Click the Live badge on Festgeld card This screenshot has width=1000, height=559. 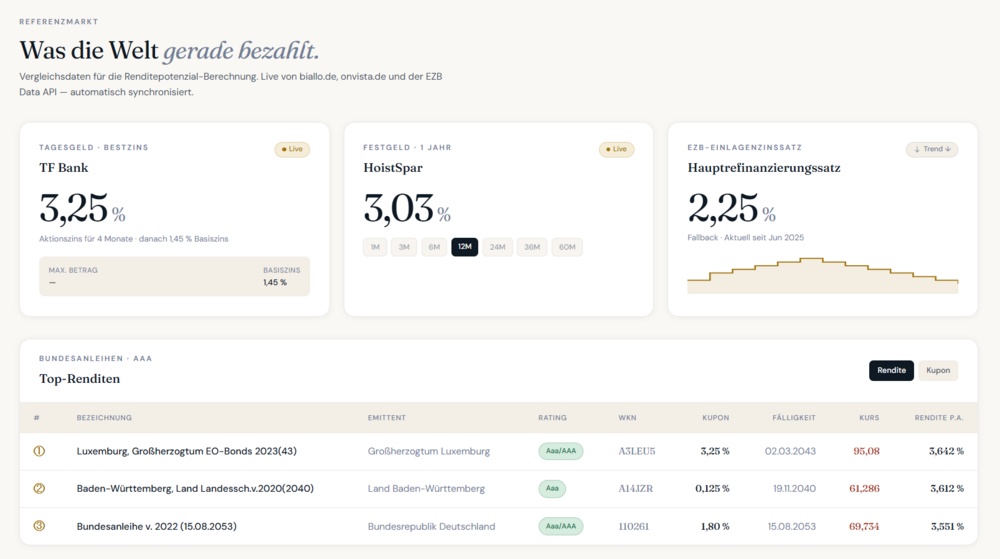pyautogui.click(x=616, y=149)
